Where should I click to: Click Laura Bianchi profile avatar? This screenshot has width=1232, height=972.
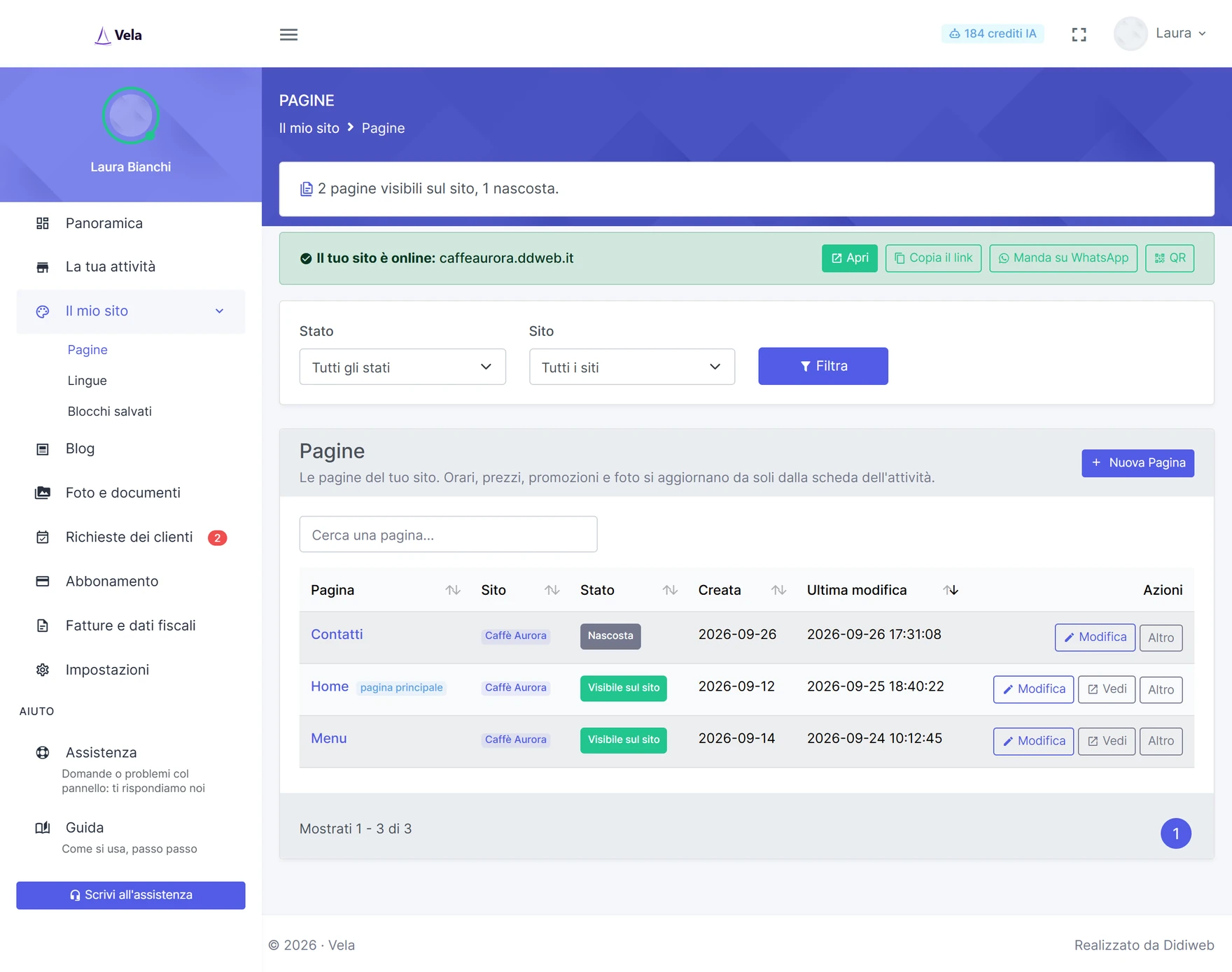[131, 115]
